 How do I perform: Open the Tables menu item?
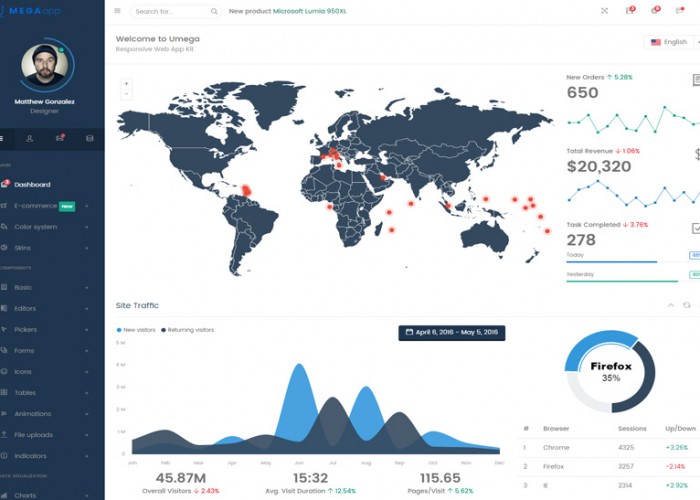coord(25,393)
